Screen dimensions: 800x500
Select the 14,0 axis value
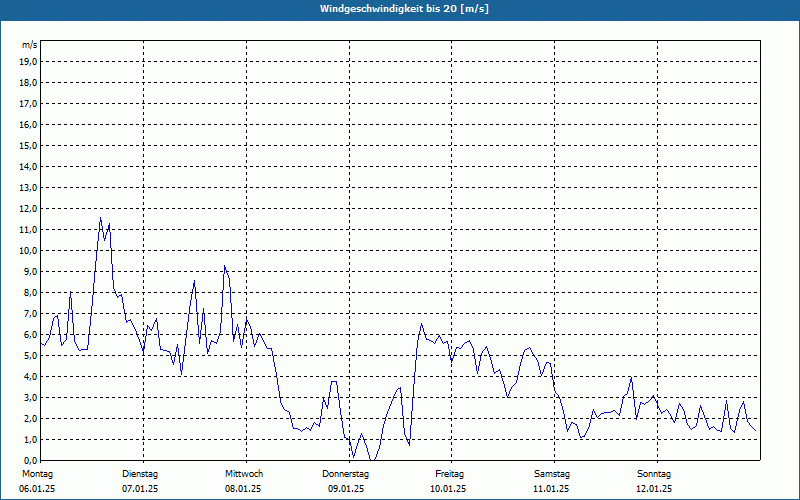point(29,166)
